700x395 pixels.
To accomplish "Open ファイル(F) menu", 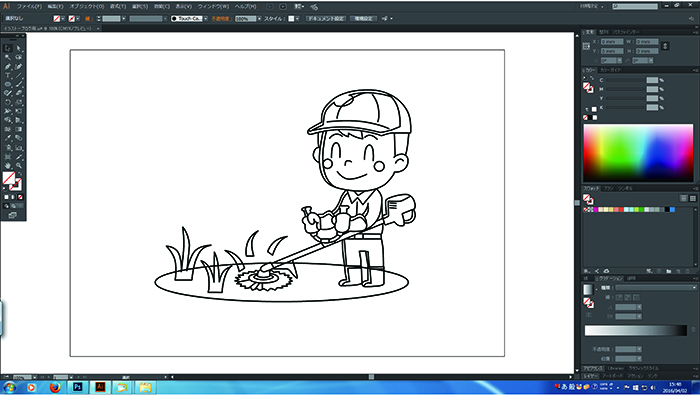I will pos(29,7).
